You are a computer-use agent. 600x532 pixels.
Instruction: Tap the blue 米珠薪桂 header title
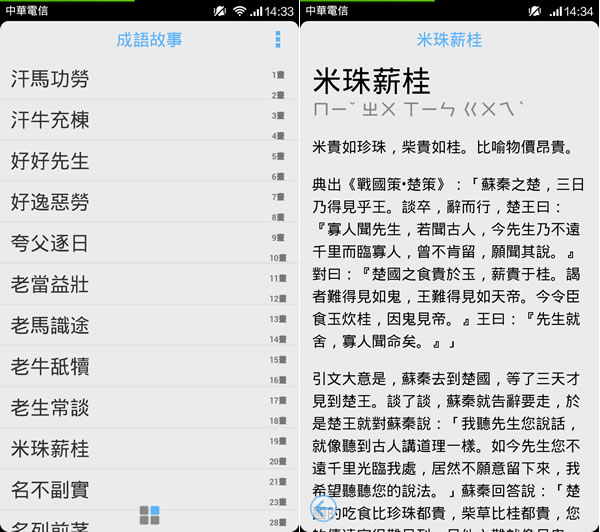[449, 40]
